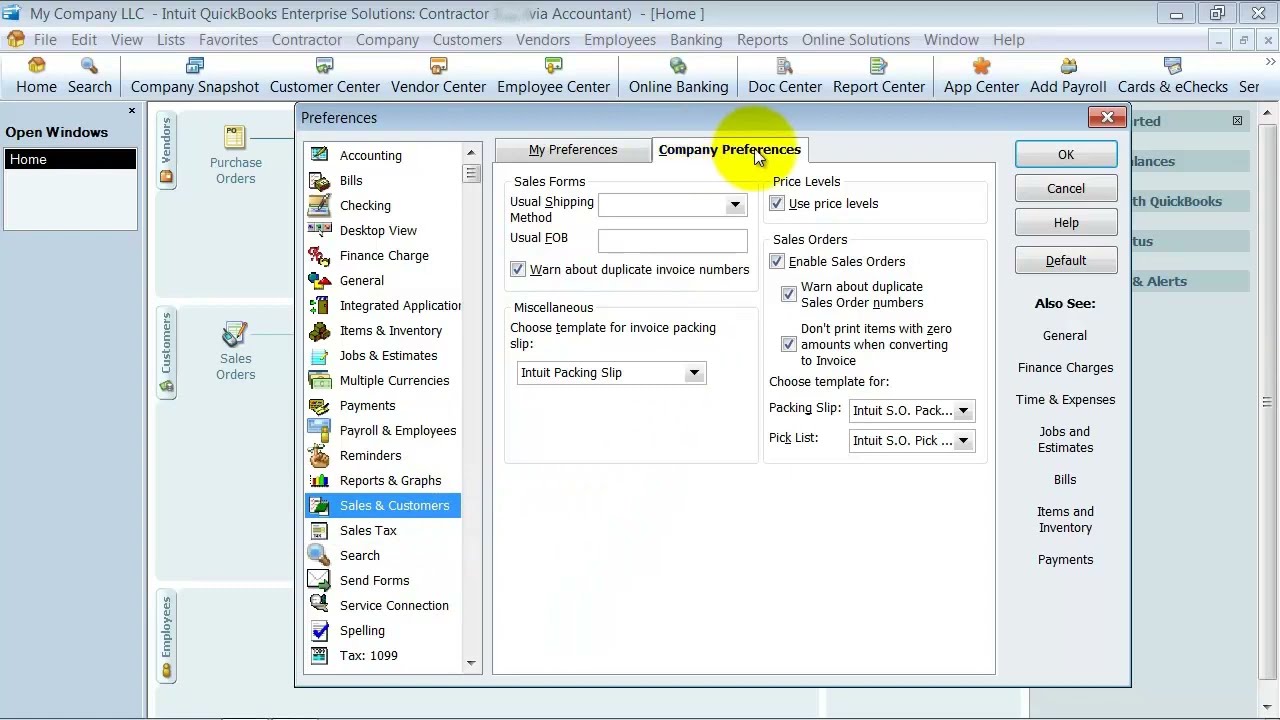Viewport: 1280px width, 720px height.
Task: Select Reports & Graphs preference category
Action: (382, 480)
